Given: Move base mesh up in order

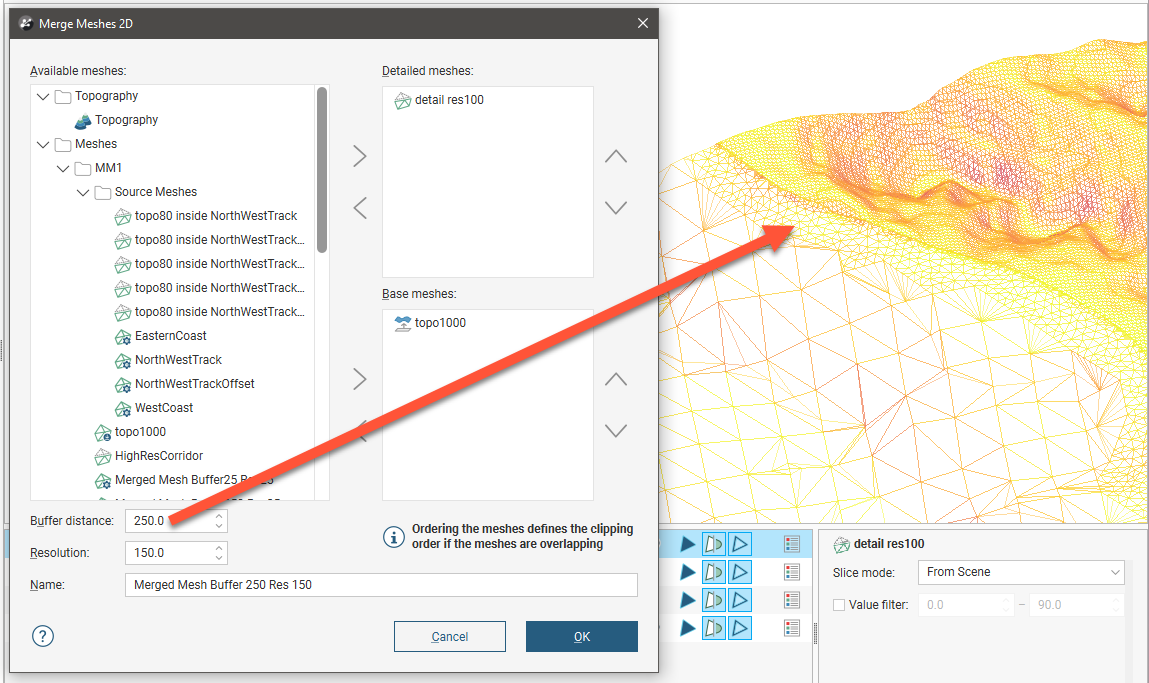Looking at the screenshot, I should coord(616,380).
